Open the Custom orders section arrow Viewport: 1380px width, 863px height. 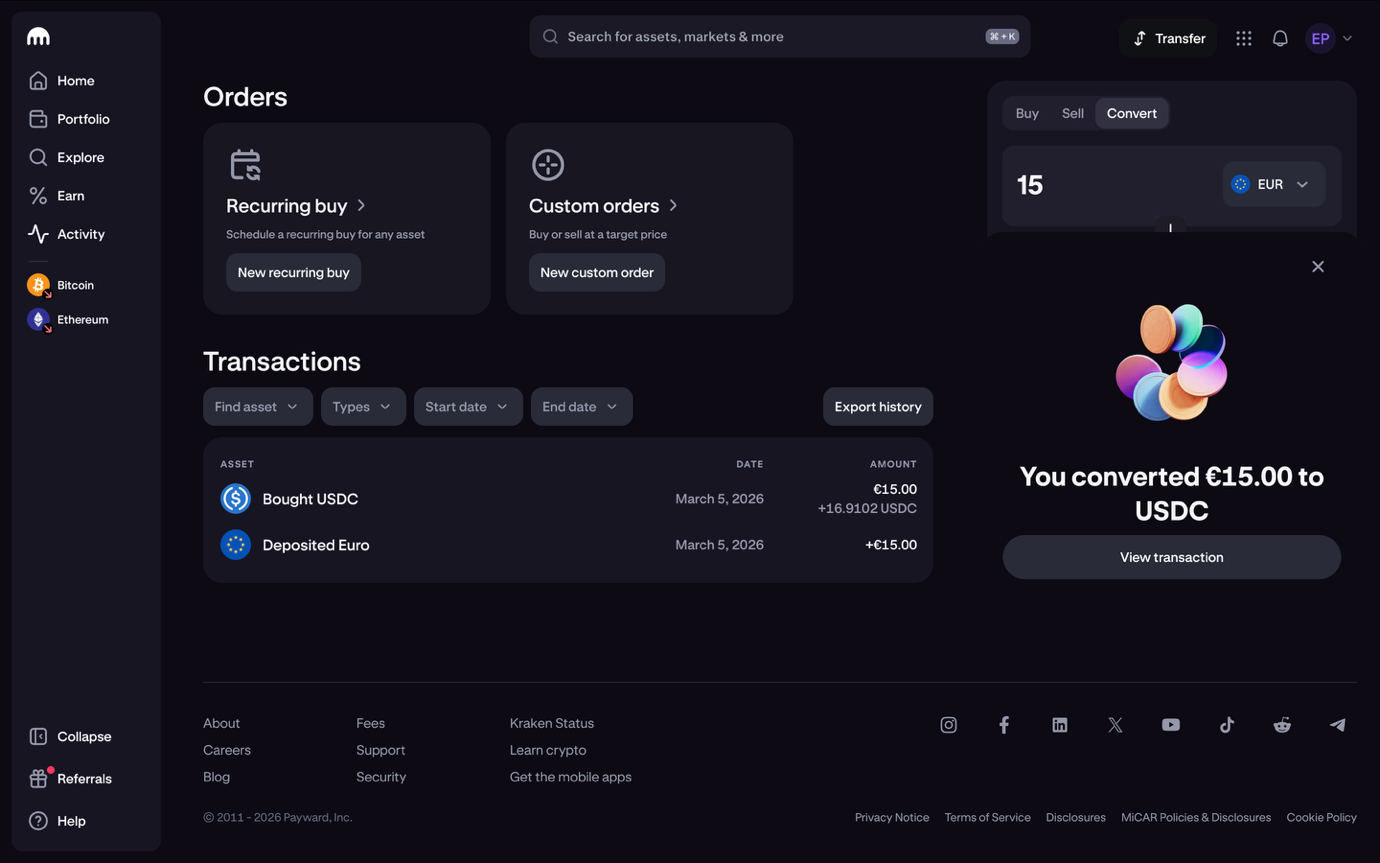click(x=674, y=205)
